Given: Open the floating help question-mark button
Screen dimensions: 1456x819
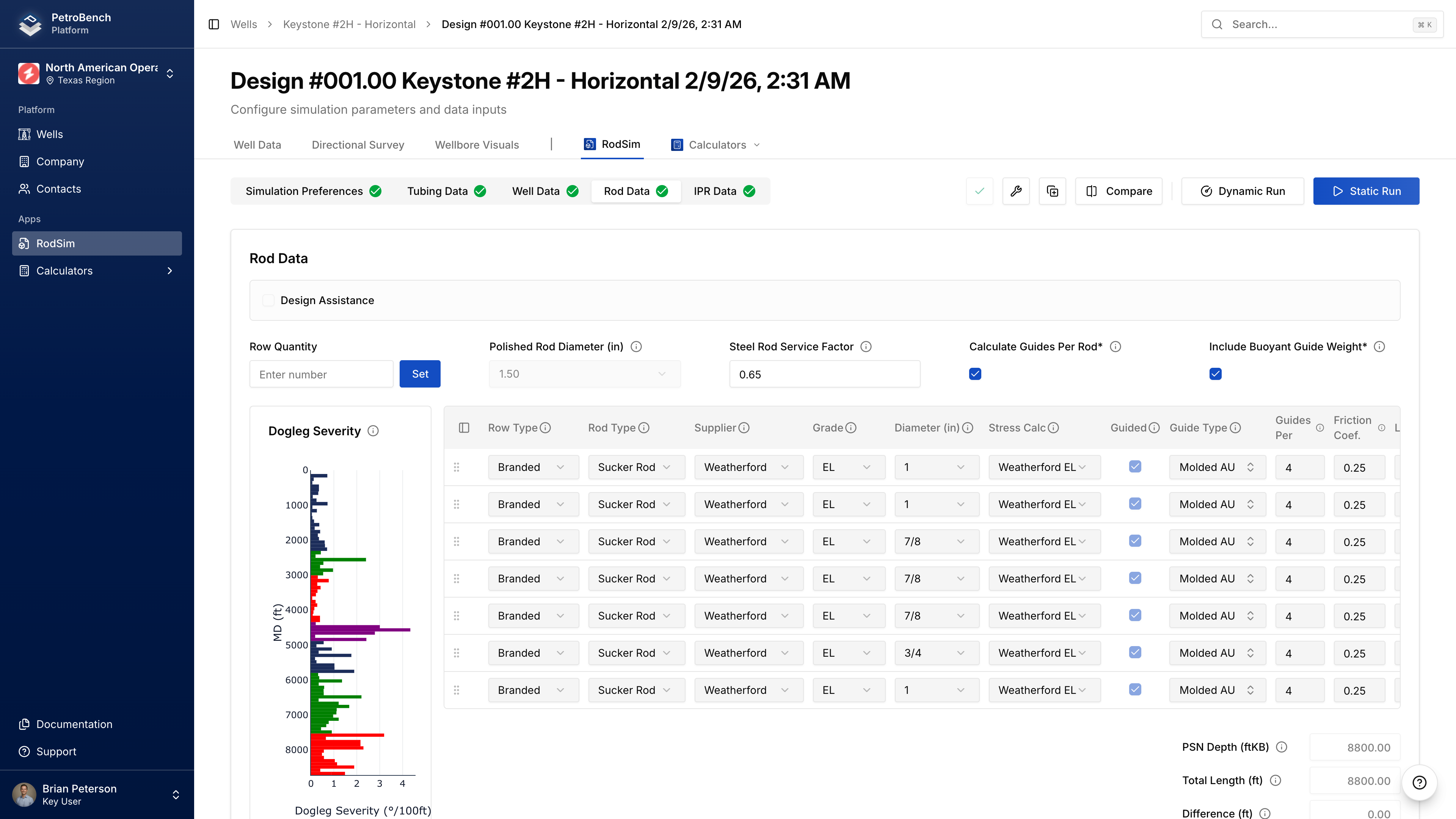Looking at the screenshot, I should coord(1419,782).
